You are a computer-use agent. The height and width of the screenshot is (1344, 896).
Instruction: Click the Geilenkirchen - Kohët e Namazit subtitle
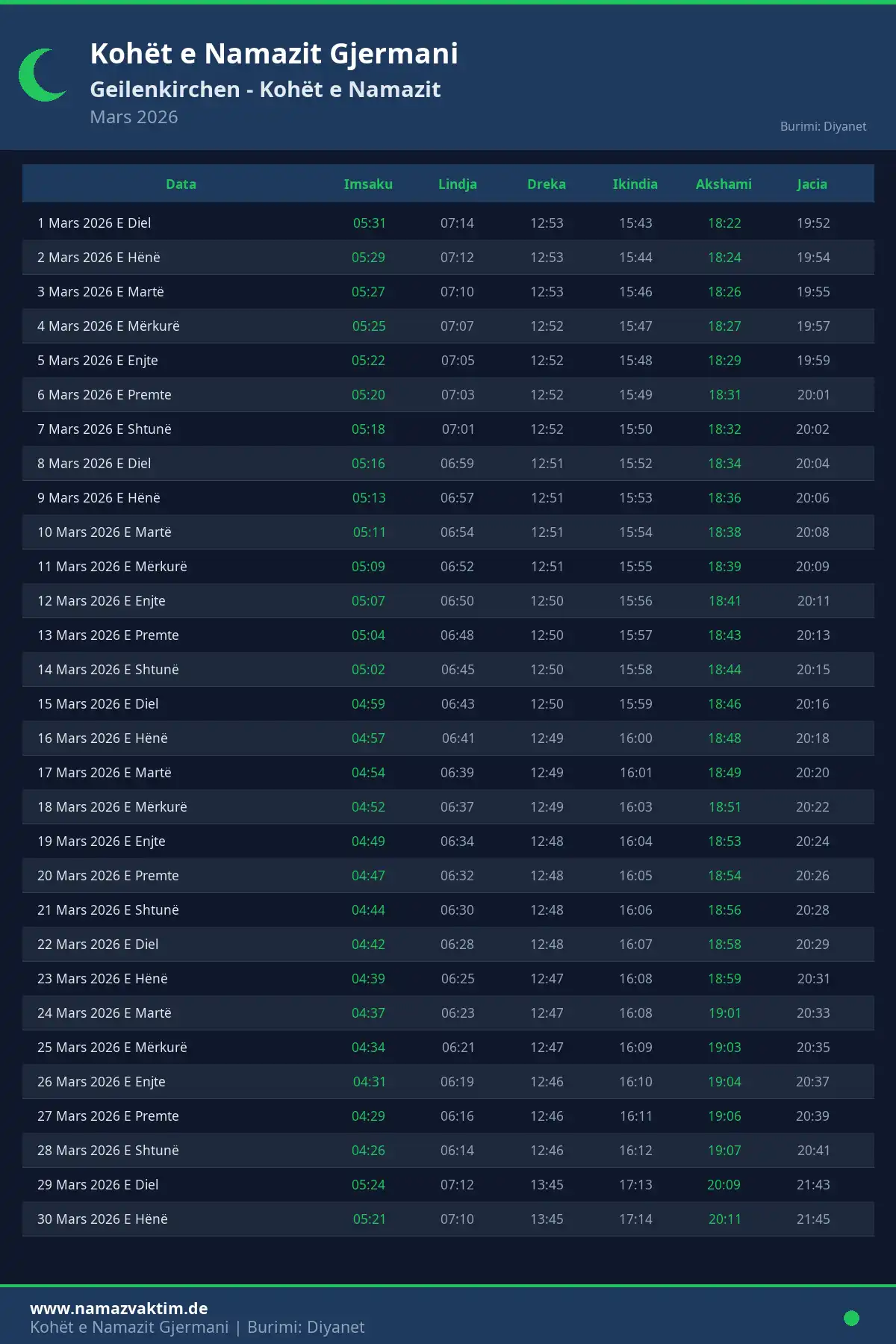265,90
